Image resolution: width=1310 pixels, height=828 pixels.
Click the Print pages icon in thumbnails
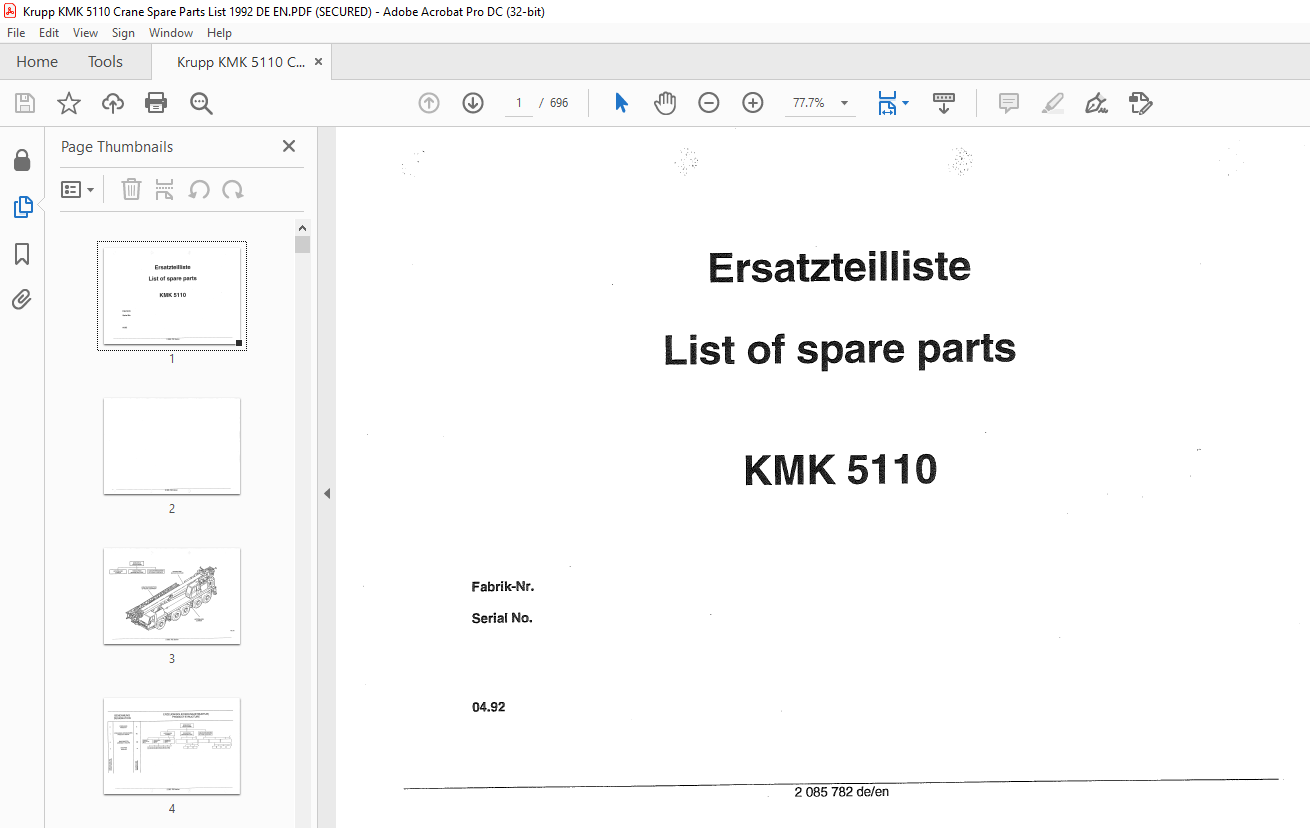pyautogui.click(x=165, y=189)
